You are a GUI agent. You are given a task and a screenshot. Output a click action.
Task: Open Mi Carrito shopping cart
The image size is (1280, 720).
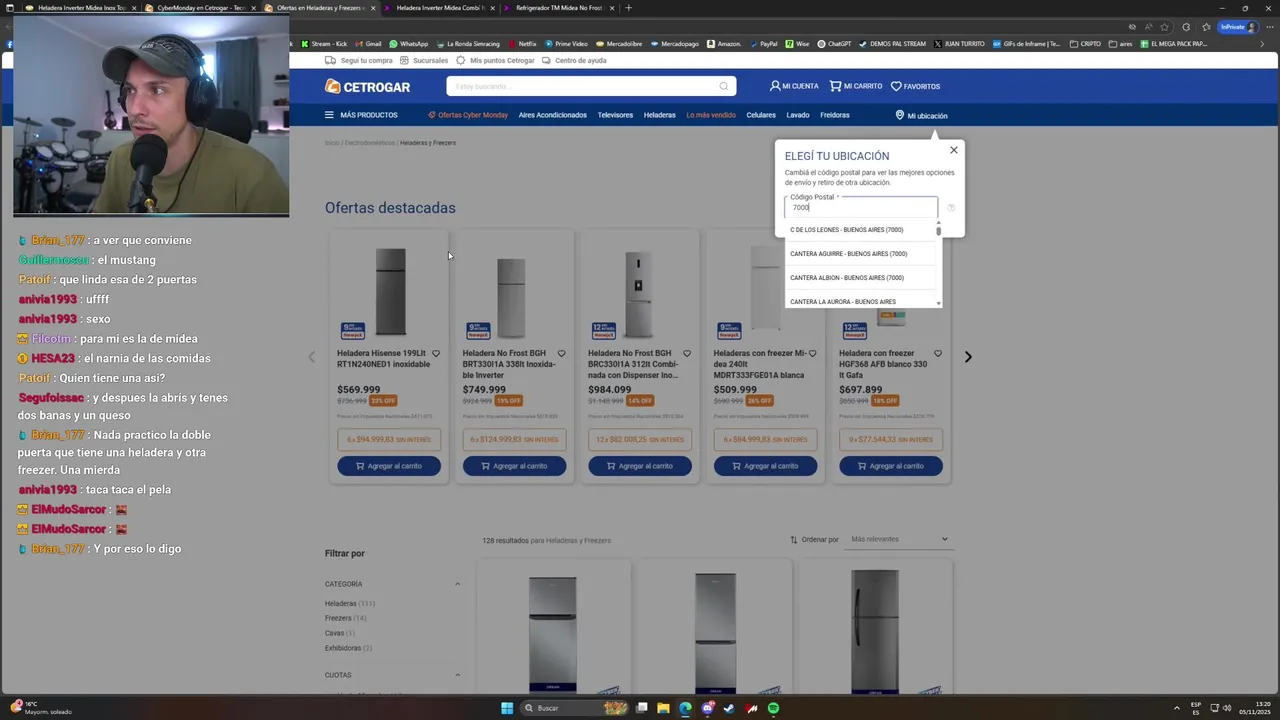856,86
